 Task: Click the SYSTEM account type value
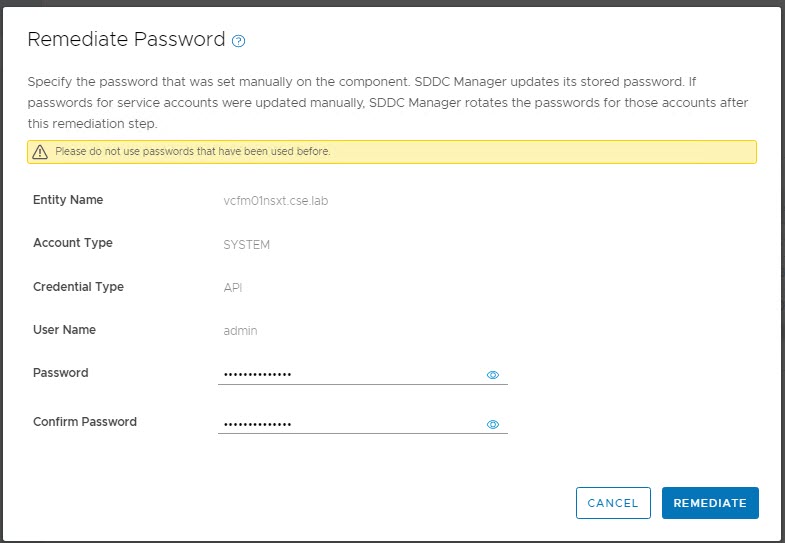click(x=247, y=244)
